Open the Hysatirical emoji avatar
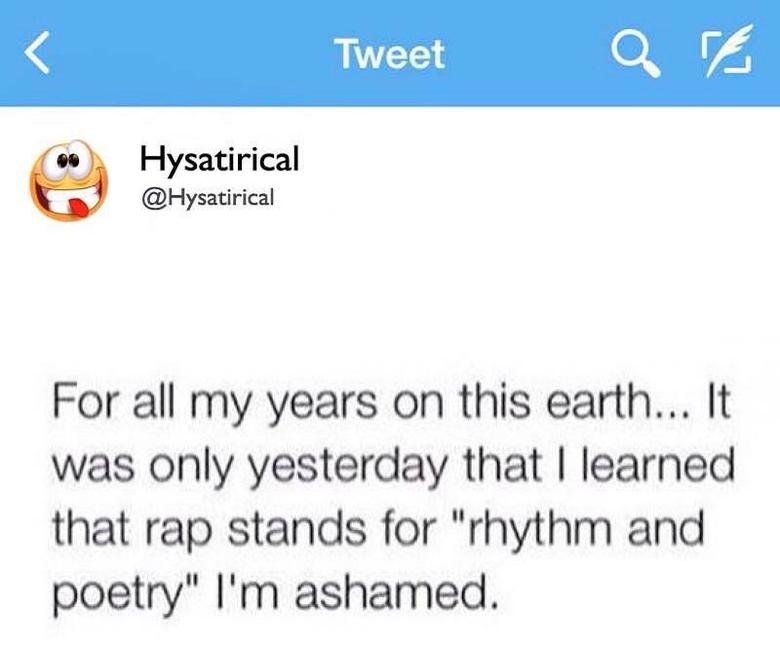 [x=64, y=180]
